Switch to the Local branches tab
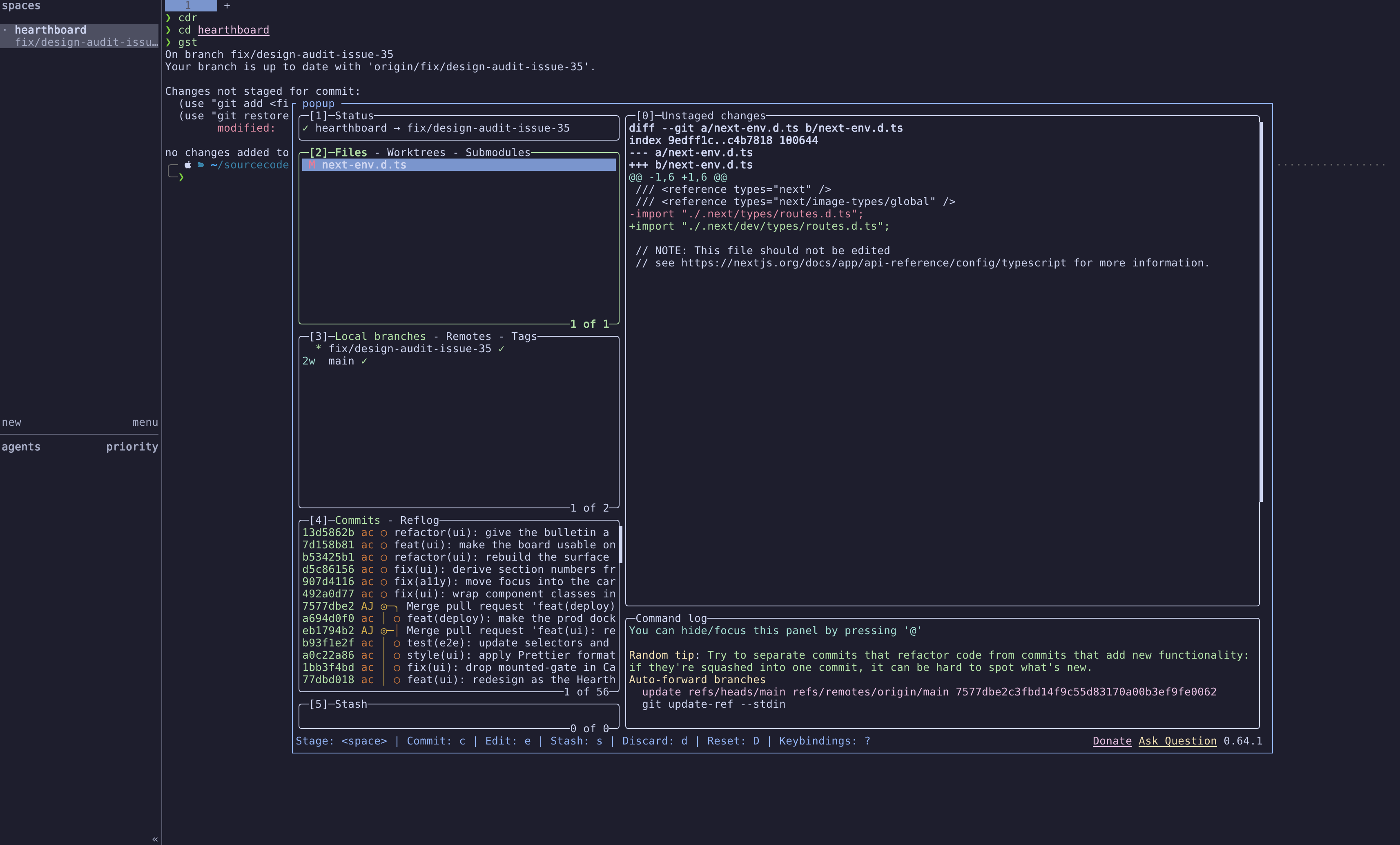This screenshot has width=1400, height=845. click(x=380, y=337)
